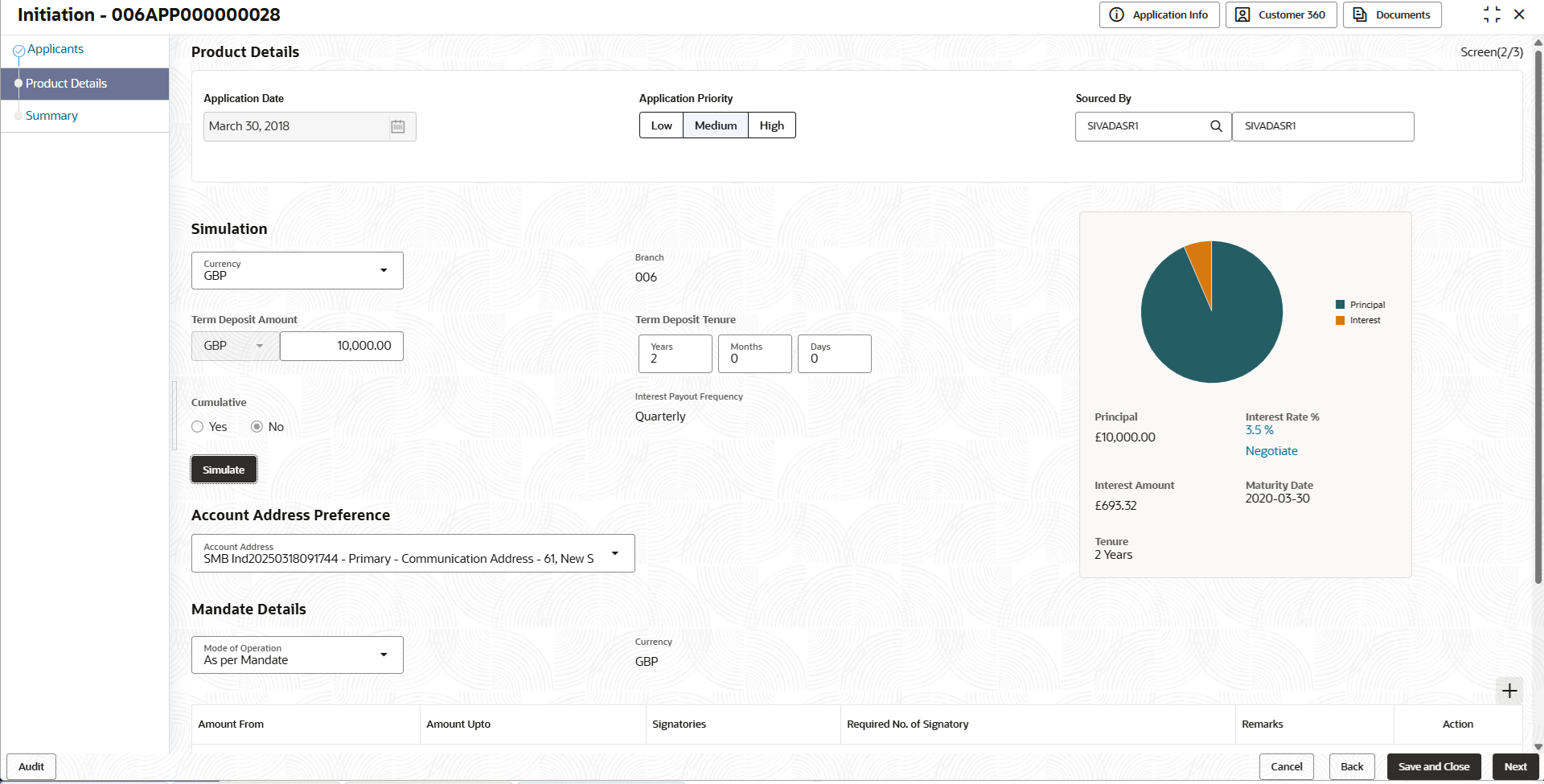Open the Audit panel

tap(31, 766)
